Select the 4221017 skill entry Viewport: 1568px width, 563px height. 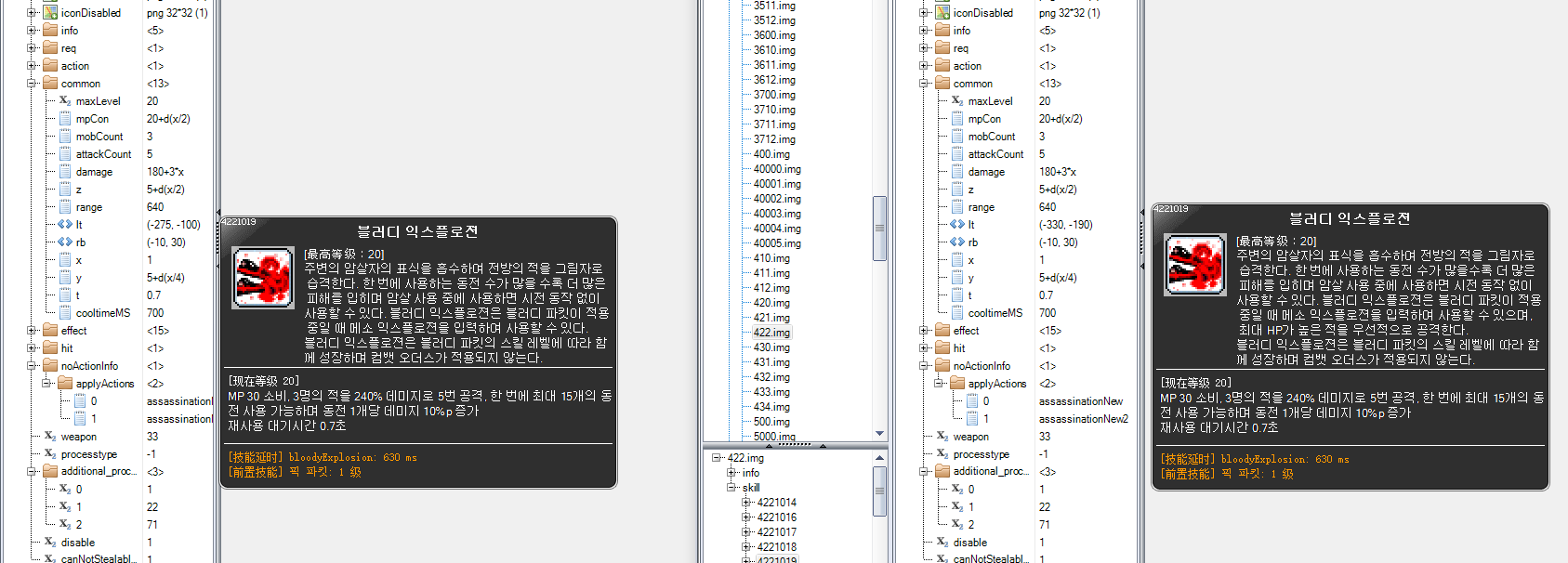776,532
